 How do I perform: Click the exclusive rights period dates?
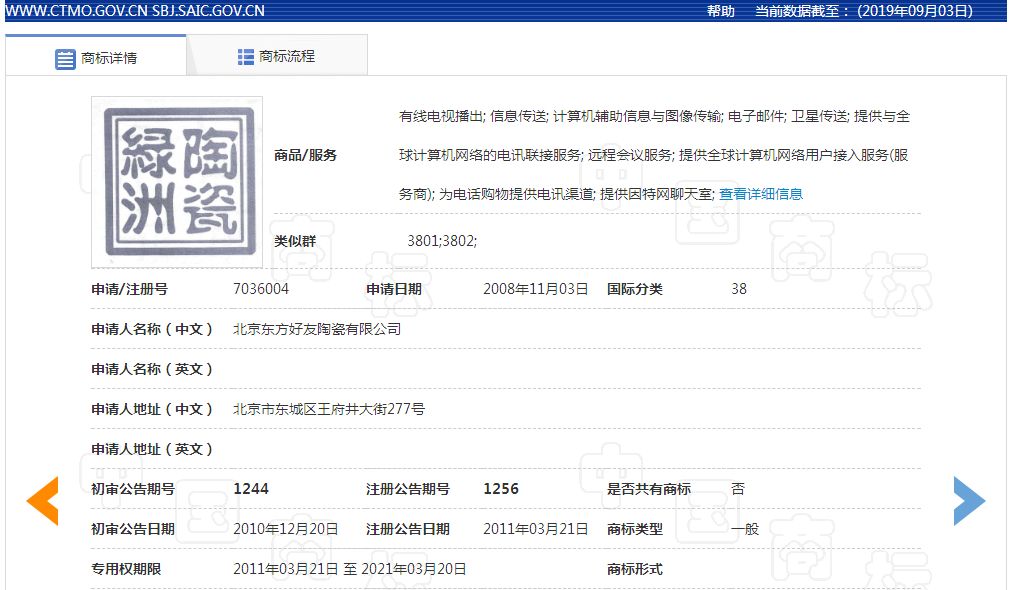(350, 569)
